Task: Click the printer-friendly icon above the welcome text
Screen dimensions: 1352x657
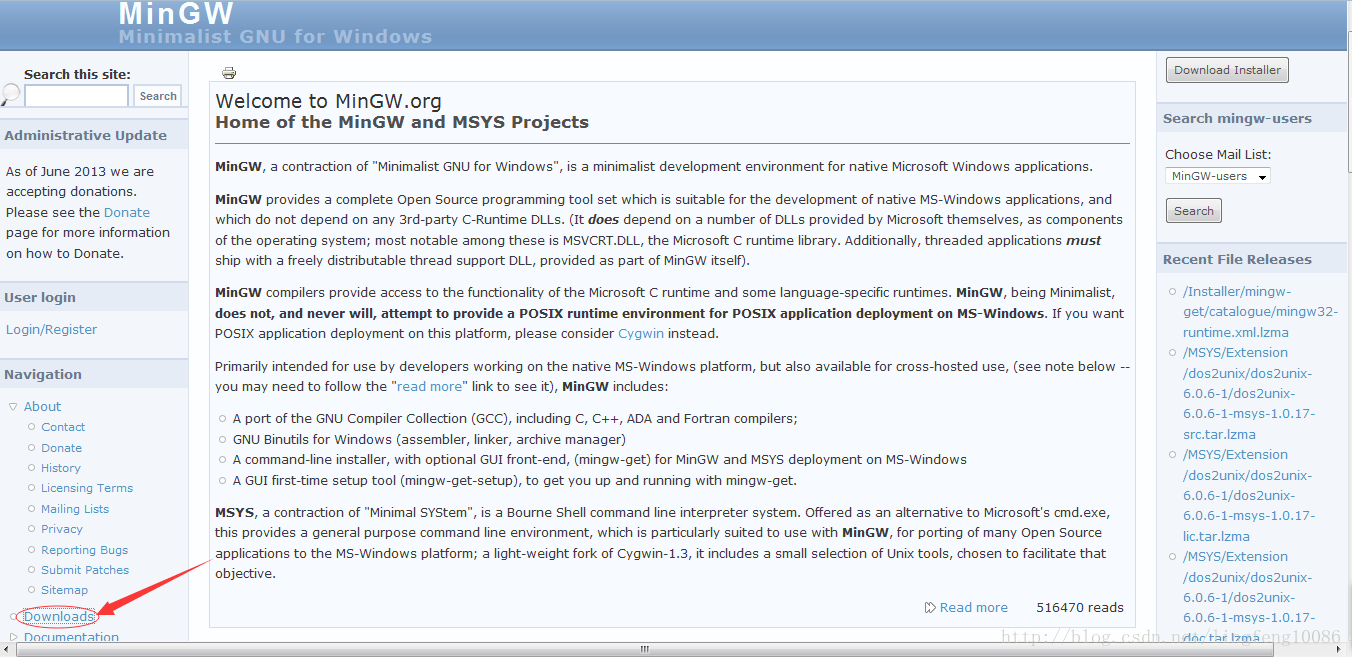Action: pyautogui.click(x=229, y=72)
